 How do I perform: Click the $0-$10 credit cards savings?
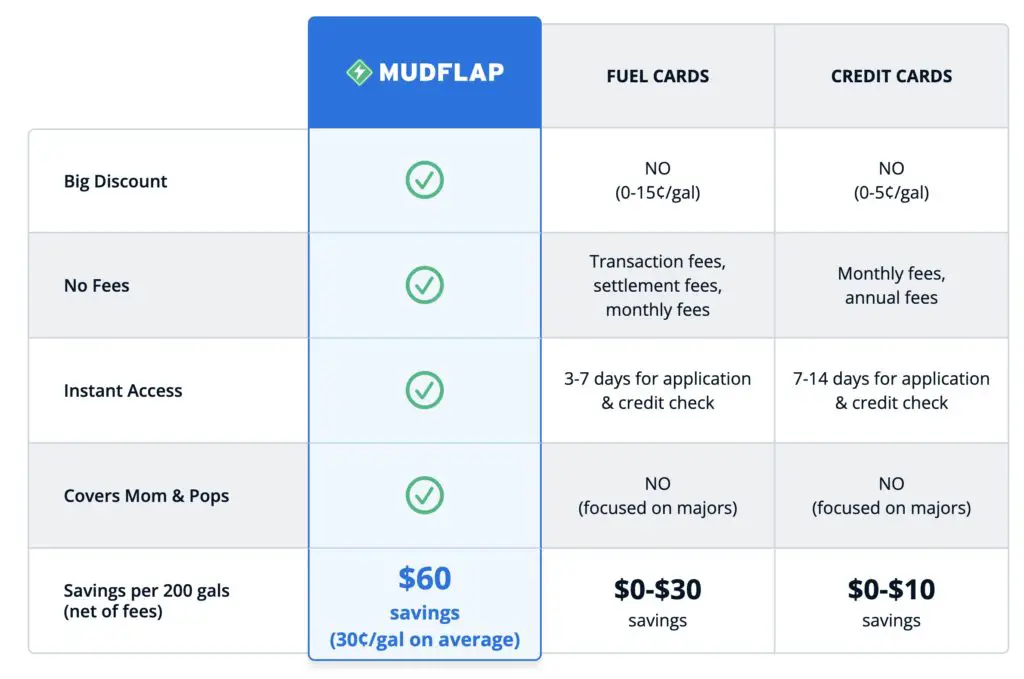[891, 590]
